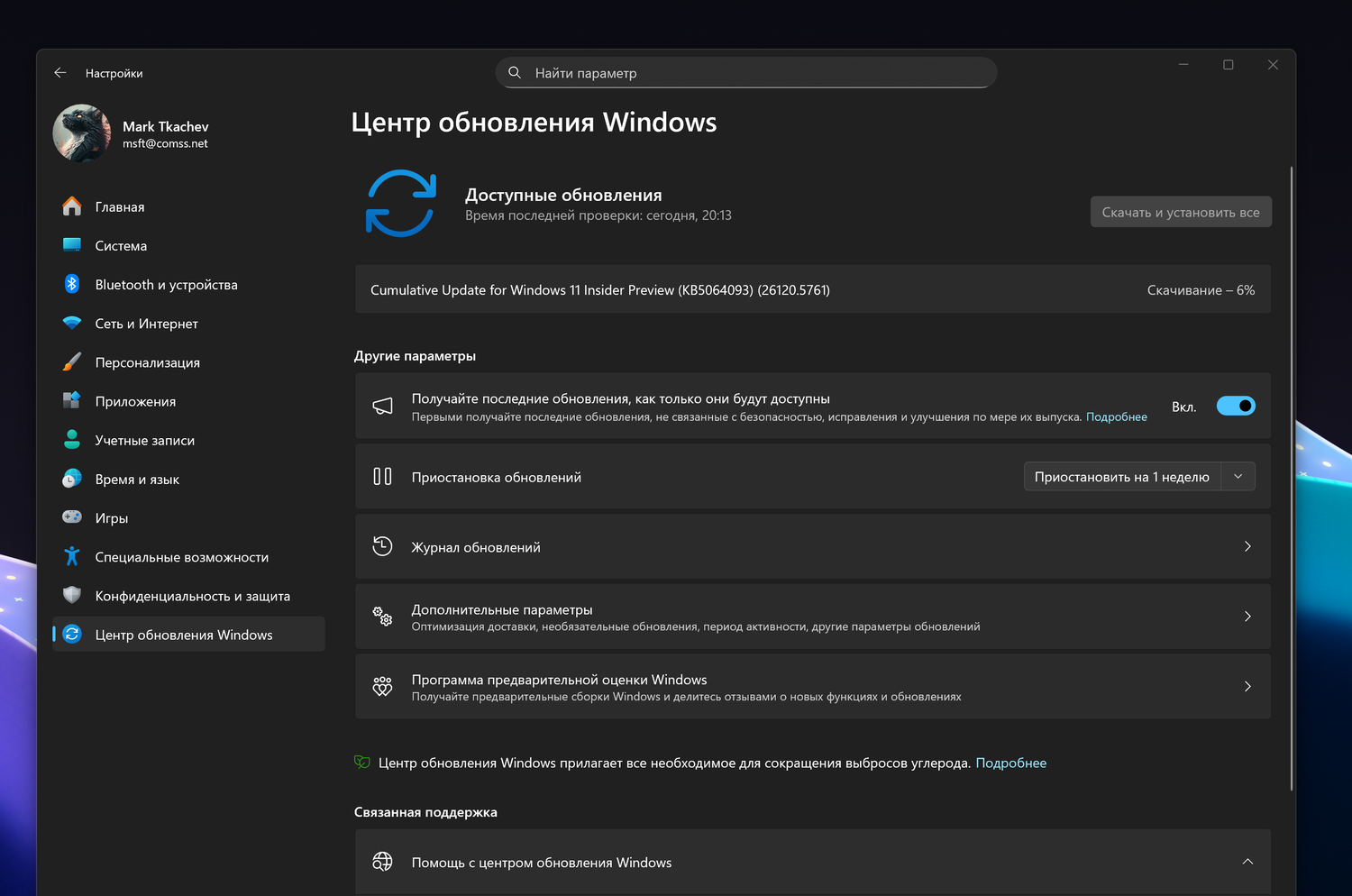Click the Privacy shield icon

[x=72, y=595]
